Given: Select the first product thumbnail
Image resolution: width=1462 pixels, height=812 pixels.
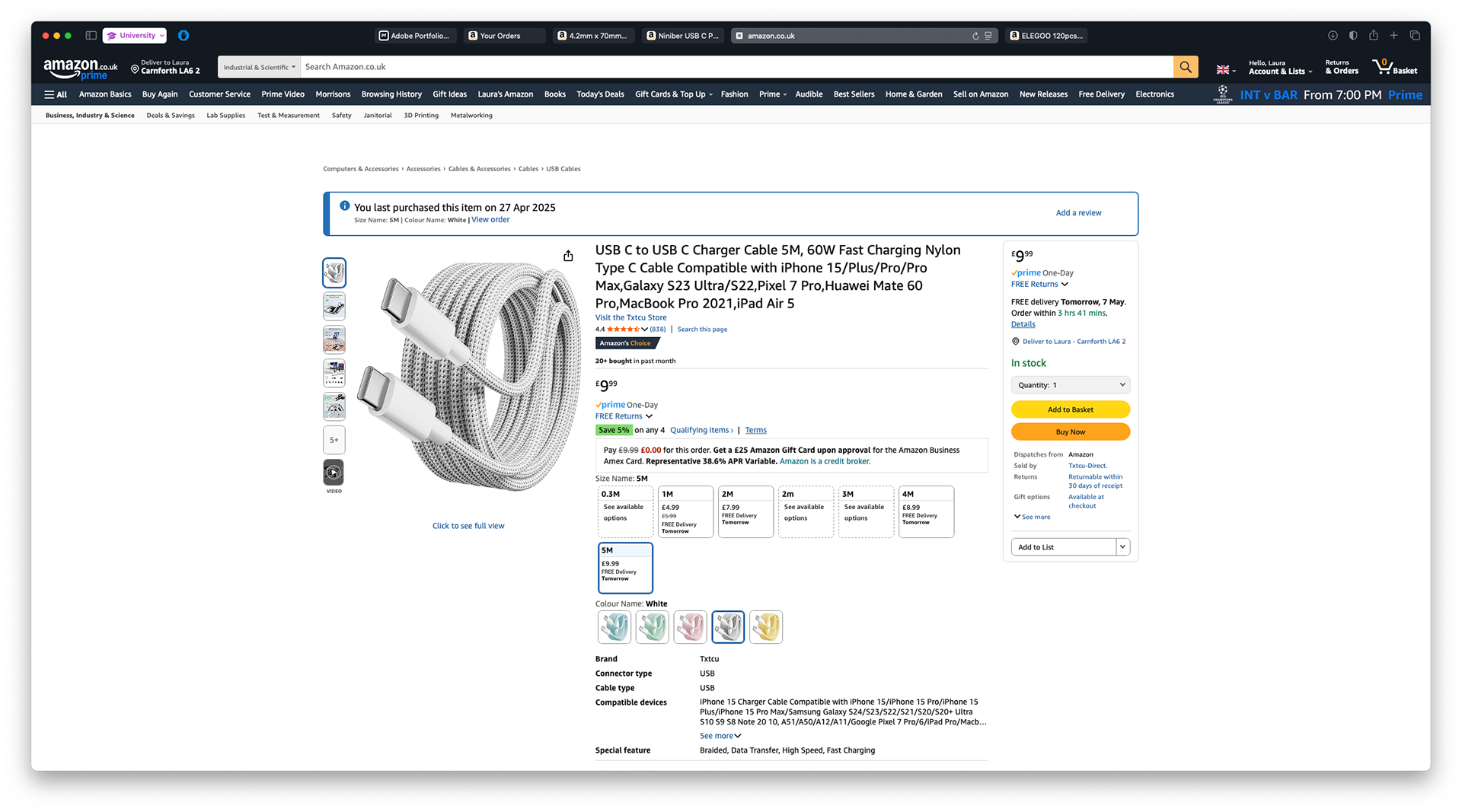Looking at the screenshot, I should 334,272.
